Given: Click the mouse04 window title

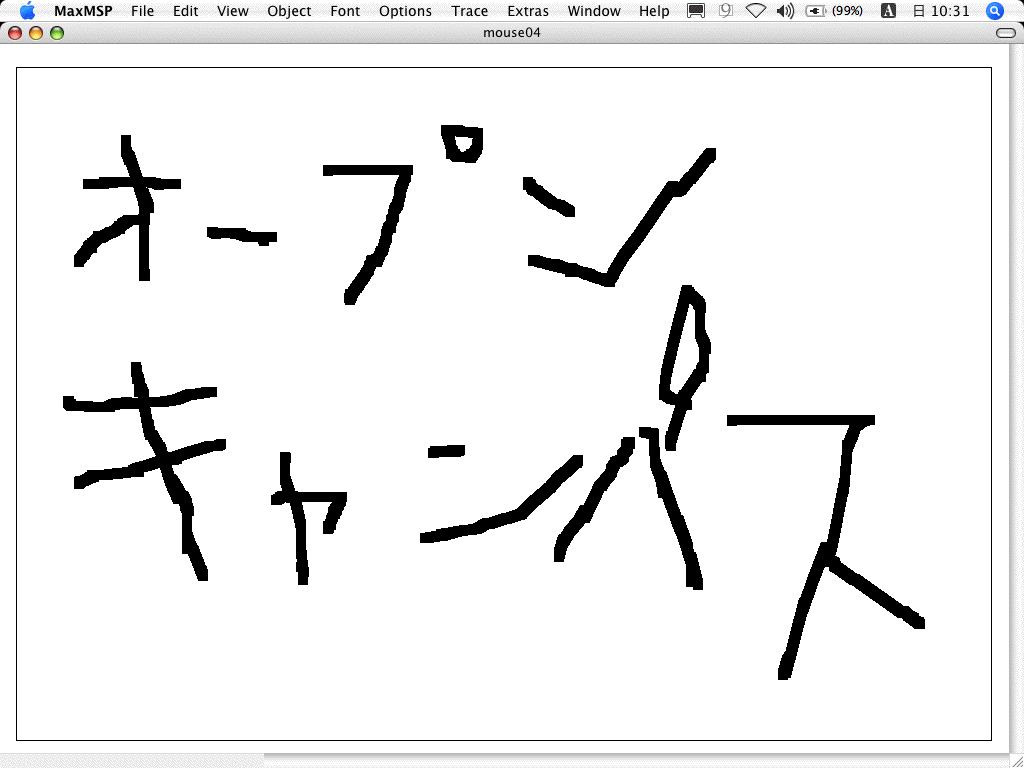Looking at the screenshot, I should point(511,33).
